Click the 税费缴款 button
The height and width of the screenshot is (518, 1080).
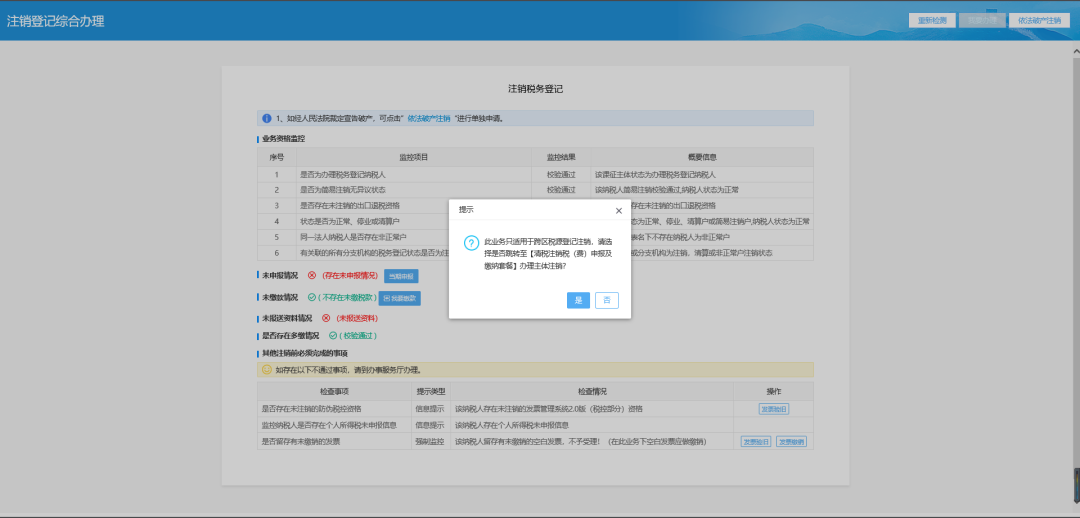pos(400,298)
